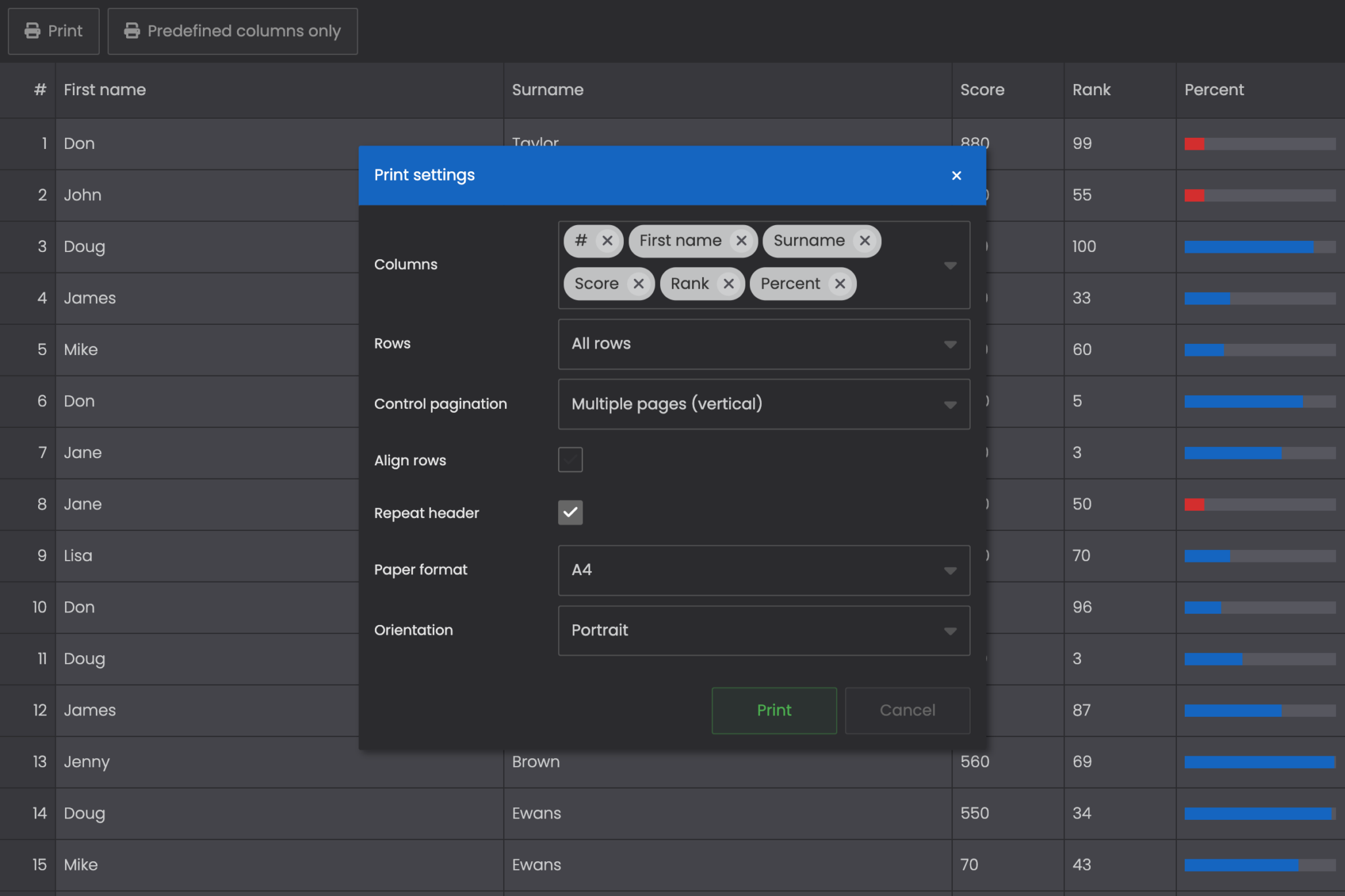Screen dimensions: 1345x896
Task: Click Score cell showing 70
Action: click(x=1008, y=865)
